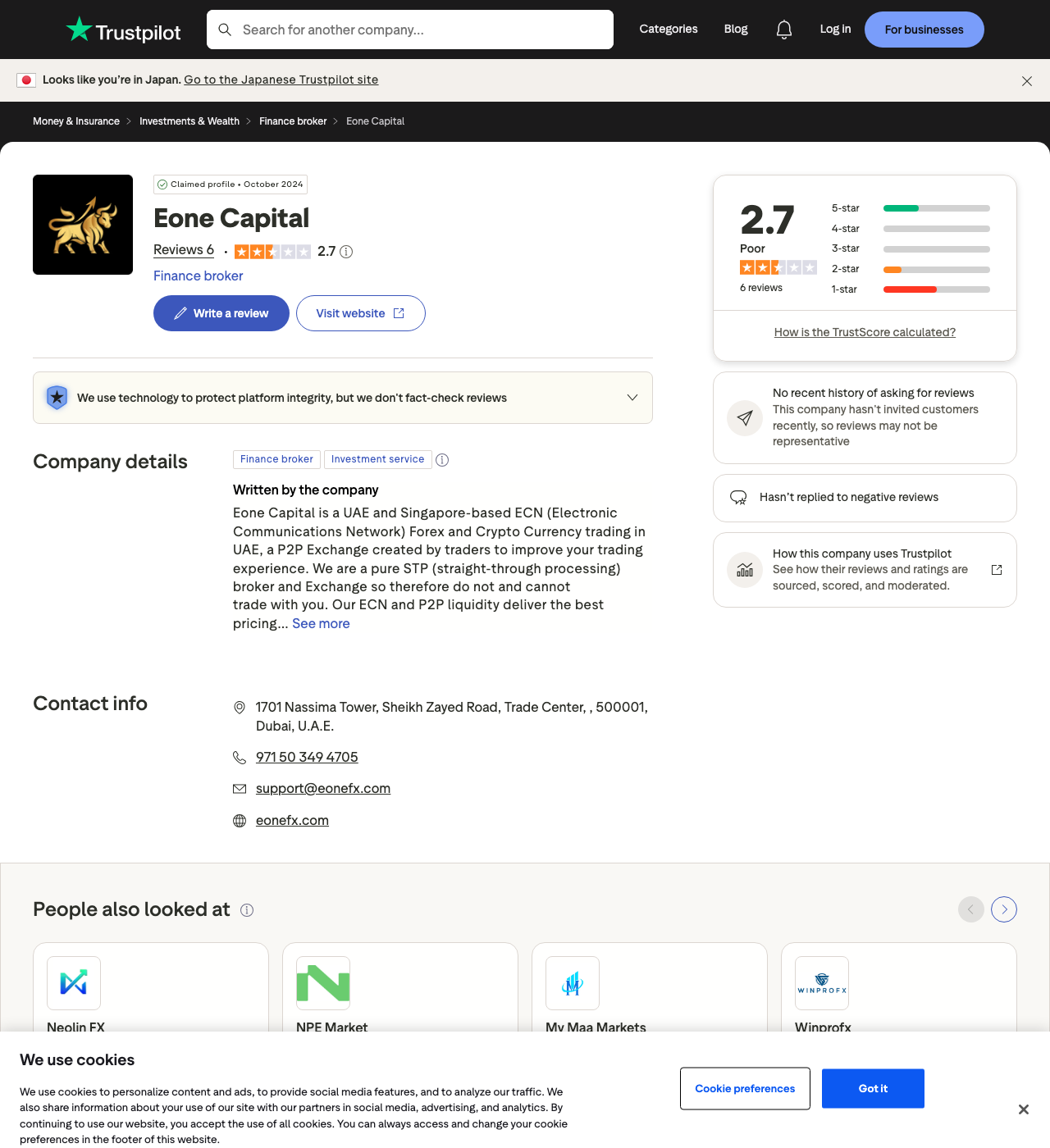Viewport: 1050px width, 1148px height.
Task: Click the Investment service tag
Action: click(x=377, y=459)
